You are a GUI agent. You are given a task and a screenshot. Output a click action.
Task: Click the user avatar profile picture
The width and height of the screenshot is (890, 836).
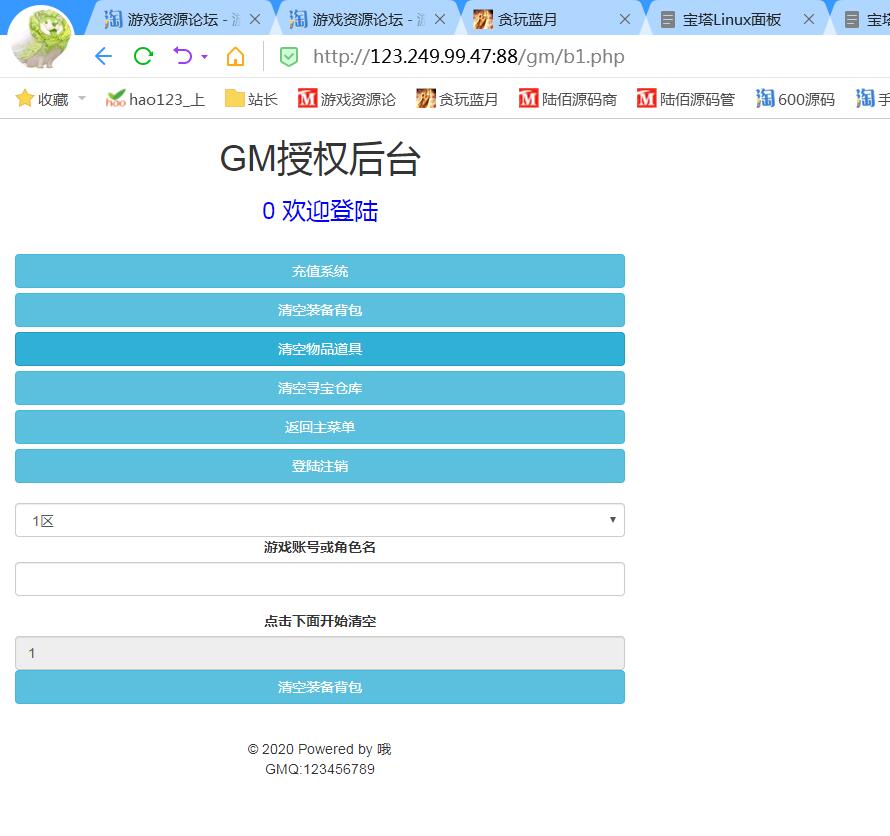click(x=41, y=38)
